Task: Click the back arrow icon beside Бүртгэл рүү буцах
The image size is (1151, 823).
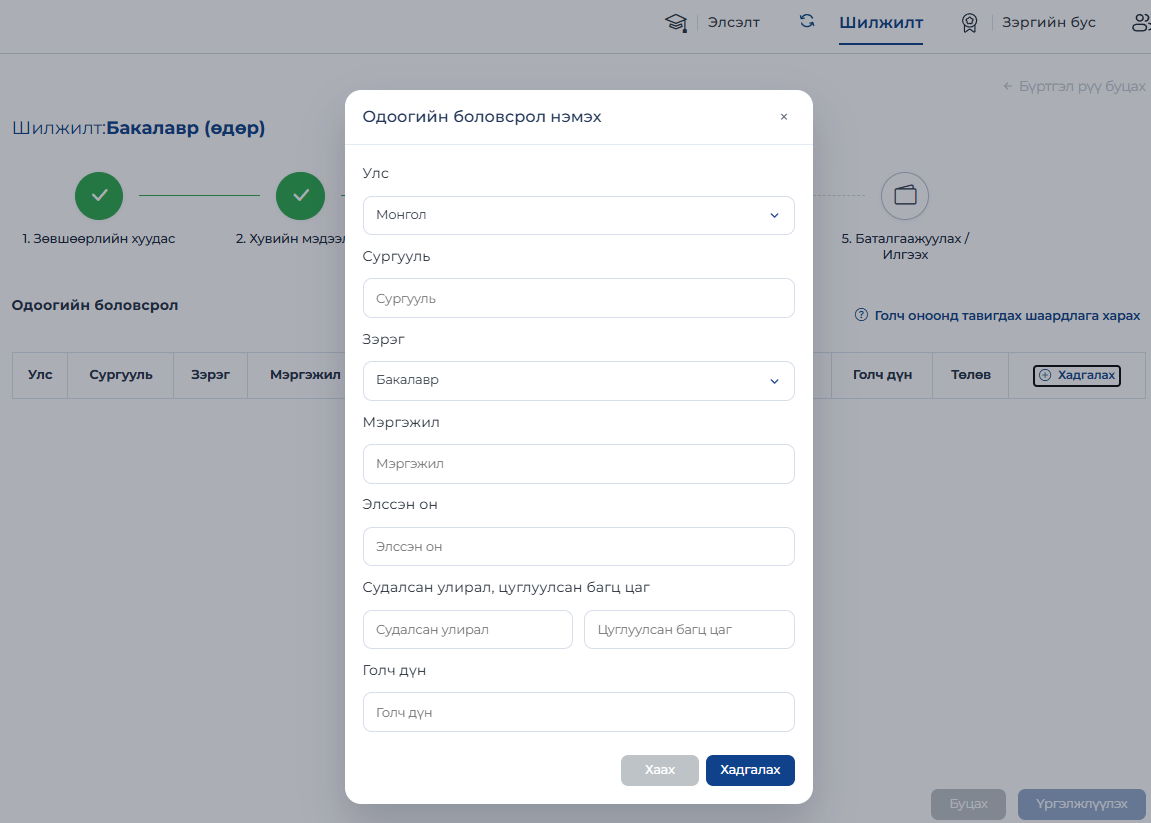Action: point(1008,87)
